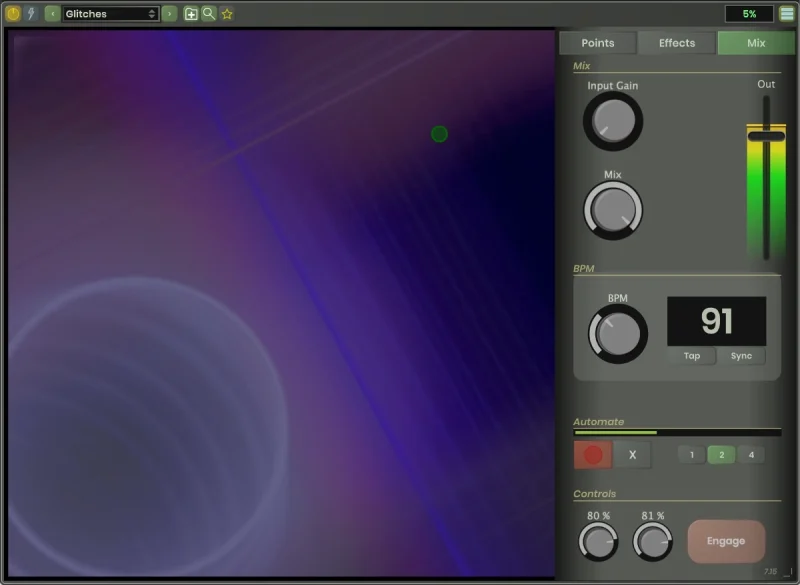Mark preset as favorite with star
This screenshot has height=585, width=800.
coord(227,14)
